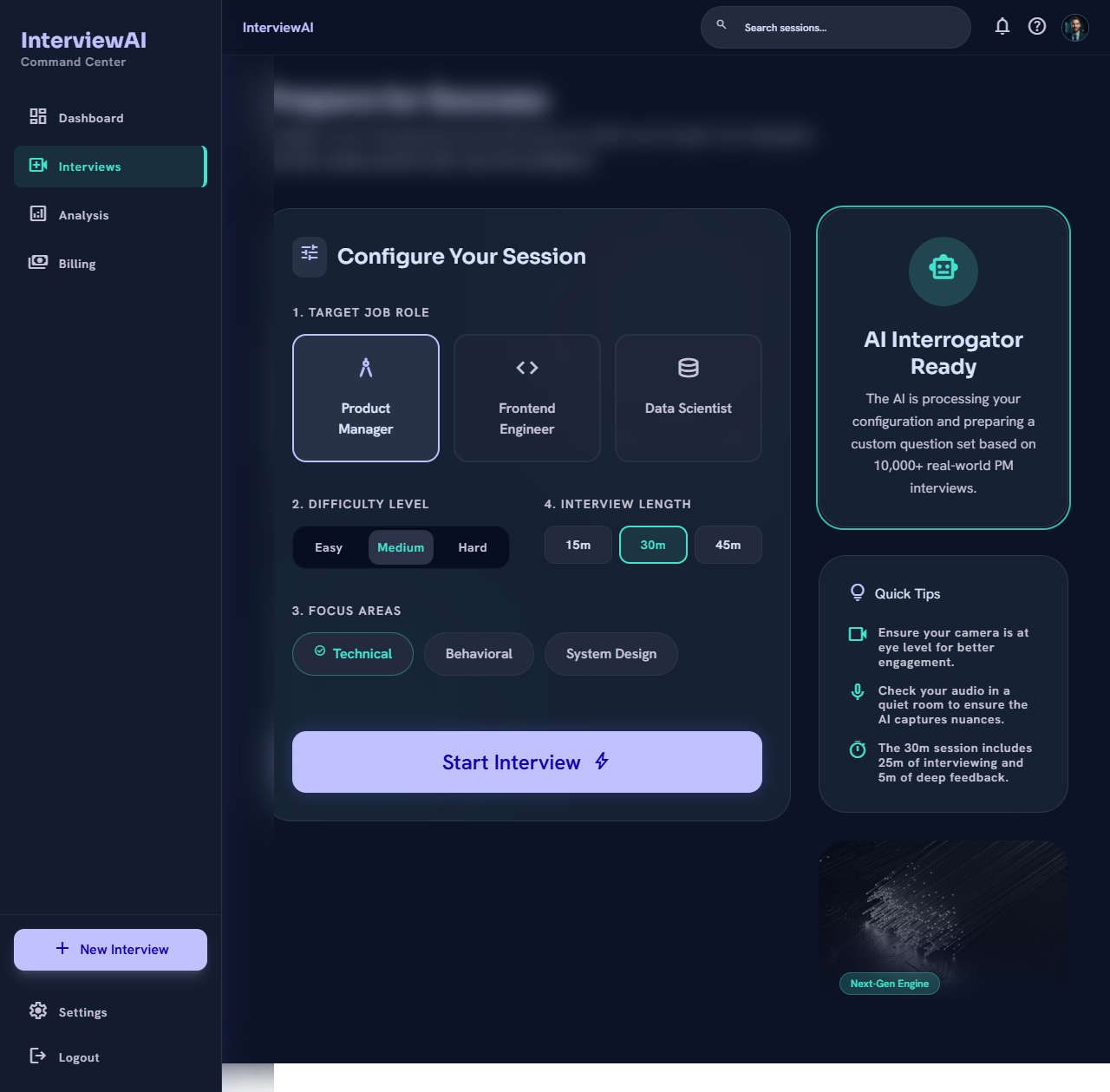Click the Next-Gen Engine badge

click(890, 984)
